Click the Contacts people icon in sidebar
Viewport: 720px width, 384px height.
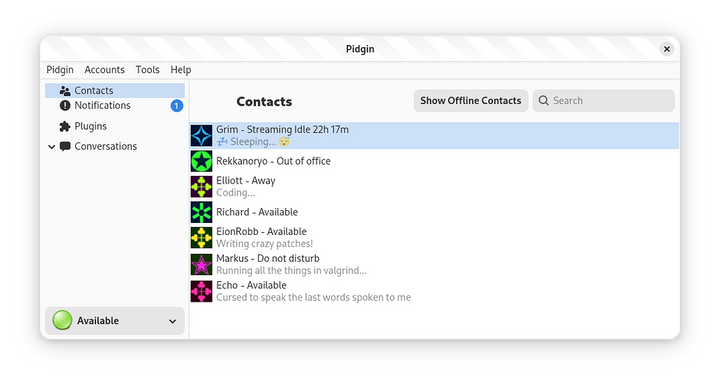pos(65,90)
